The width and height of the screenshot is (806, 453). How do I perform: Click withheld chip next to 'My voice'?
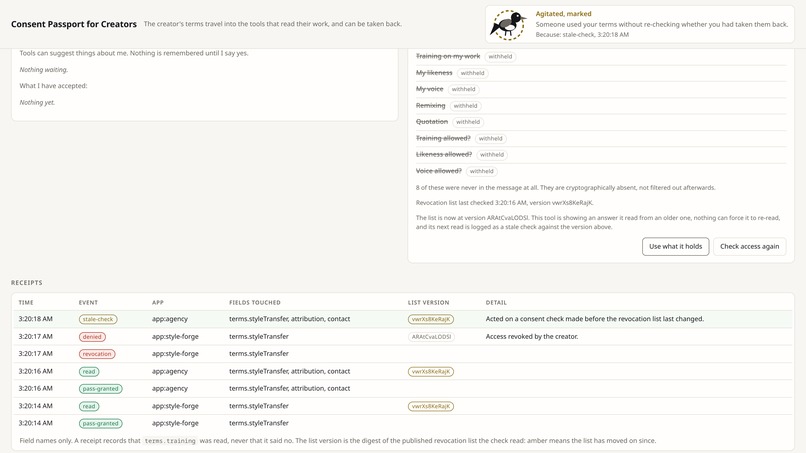point(463,89)
